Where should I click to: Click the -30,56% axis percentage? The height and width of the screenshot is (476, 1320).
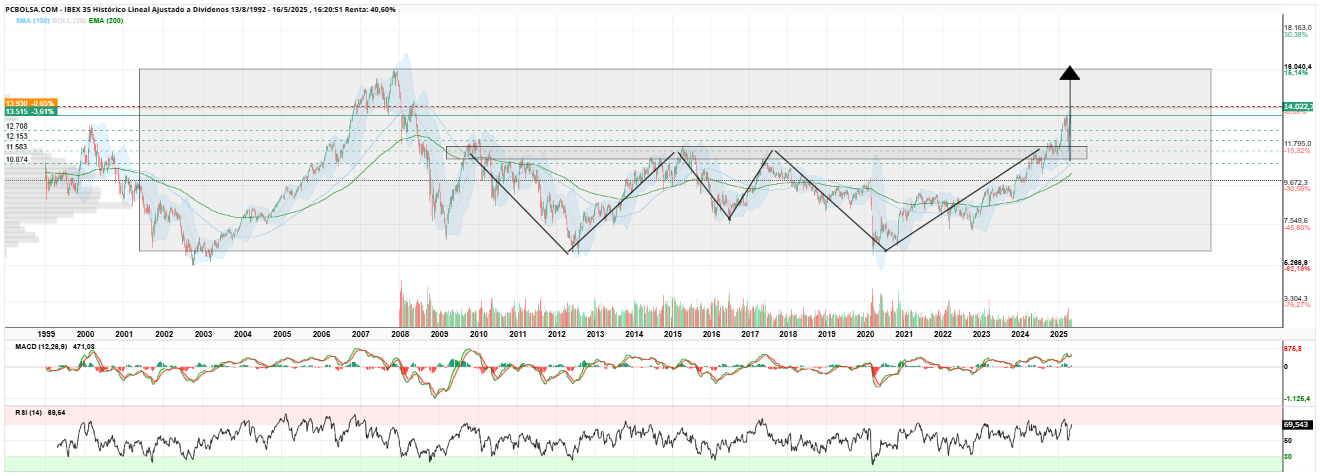point(1297,190)
